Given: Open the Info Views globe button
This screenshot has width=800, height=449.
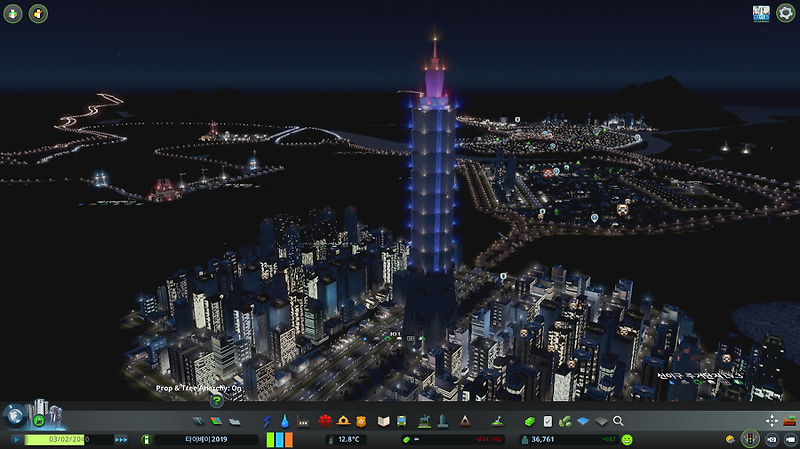Looking at the screenshot, I should (x=15, y=416).
